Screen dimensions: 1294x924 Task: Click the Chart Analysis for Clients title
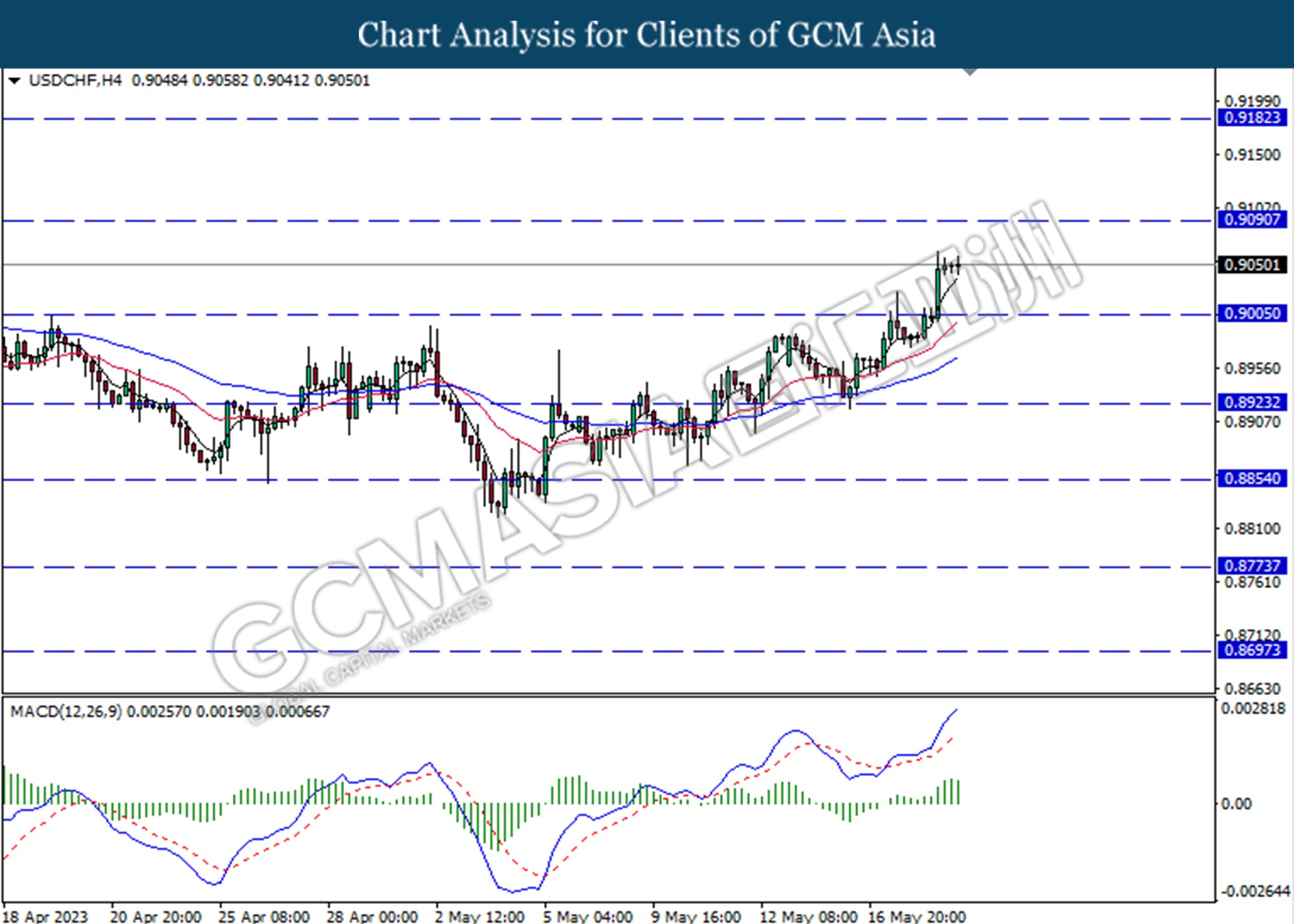(x=647, y=35)
